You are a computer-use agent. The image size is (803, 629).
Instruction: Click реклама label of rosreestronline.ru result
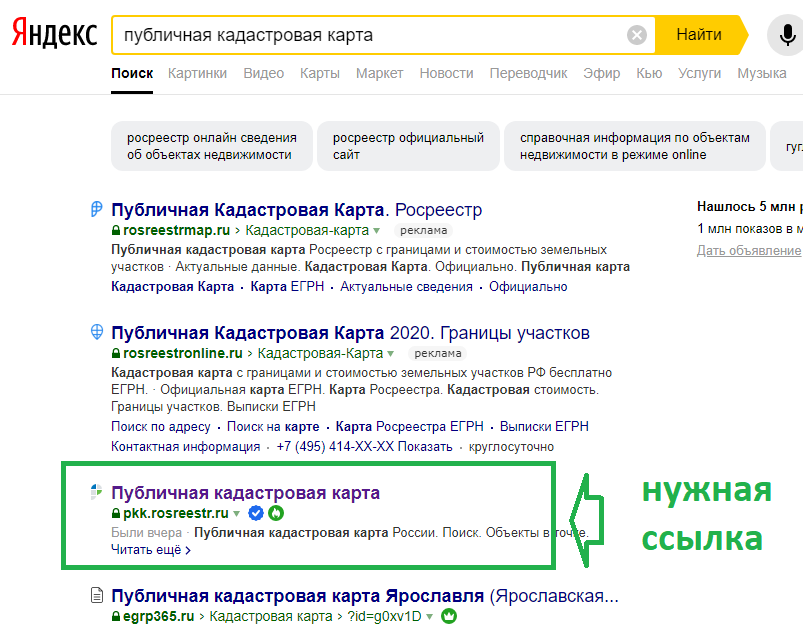click(438, 353)
